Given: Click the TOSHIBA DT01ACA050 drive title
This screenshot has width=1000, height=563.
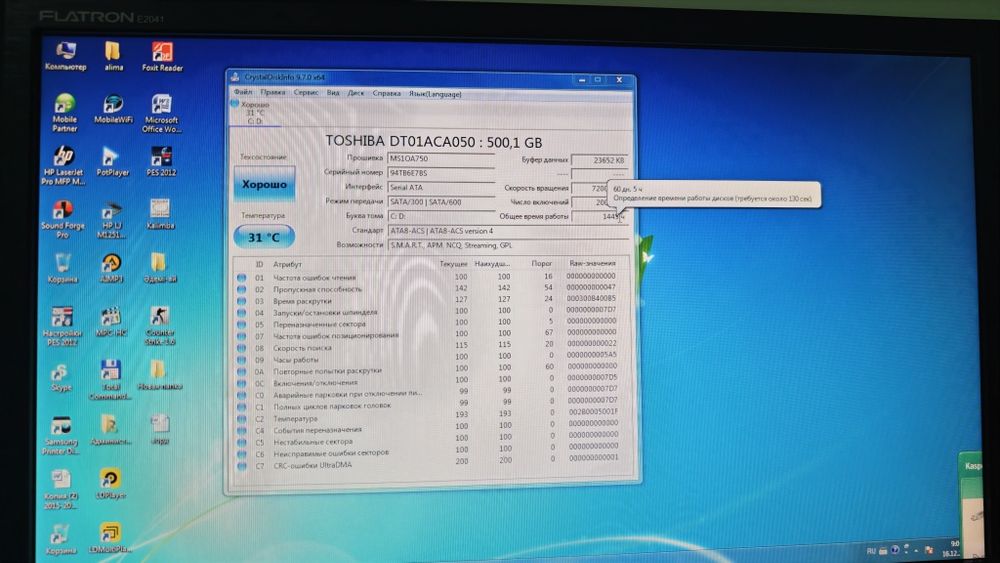Looking at the screenshot, I should point(434,142).
